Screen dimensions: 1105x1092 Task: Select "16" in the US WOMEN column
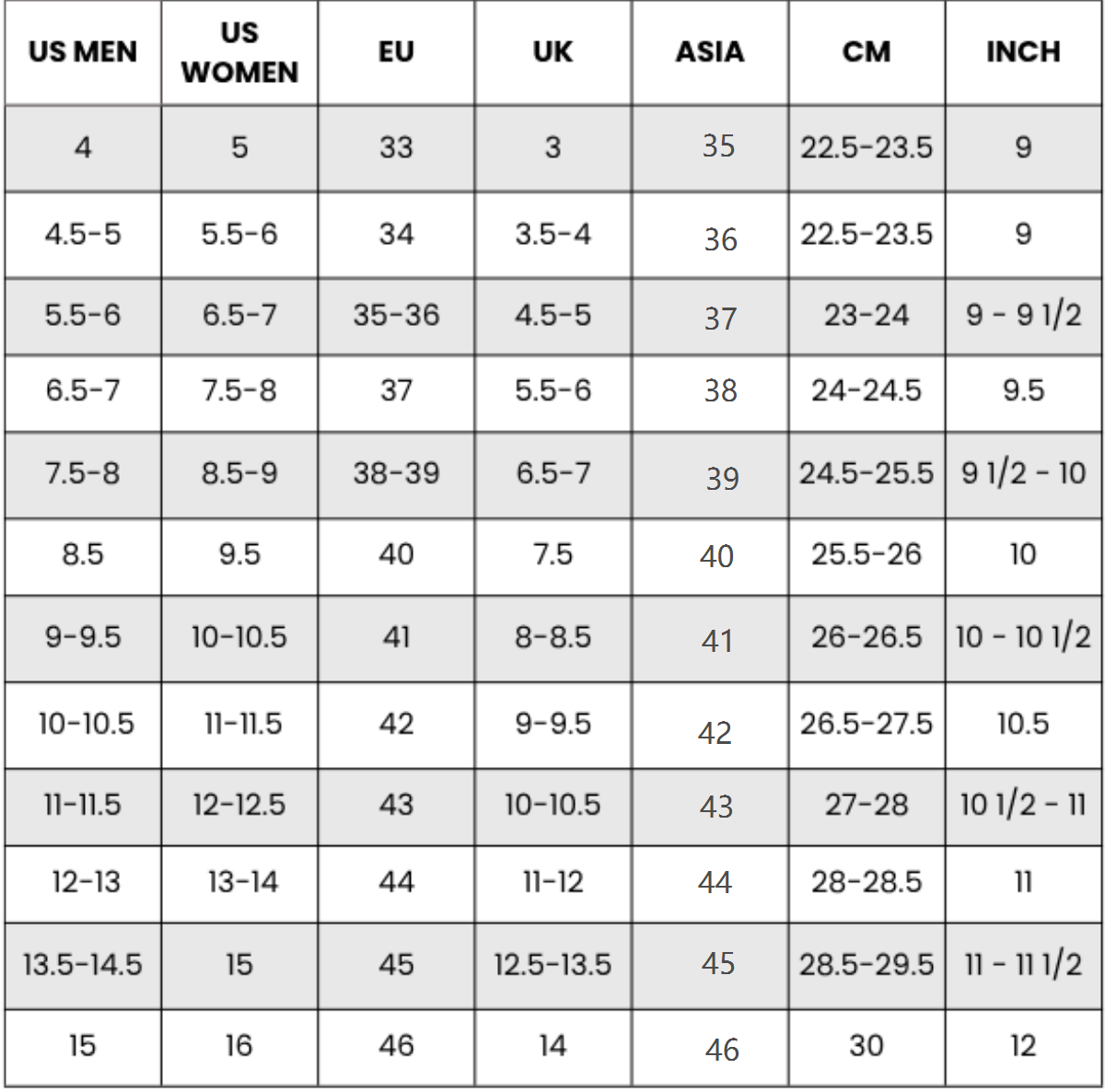point(239,1046)
